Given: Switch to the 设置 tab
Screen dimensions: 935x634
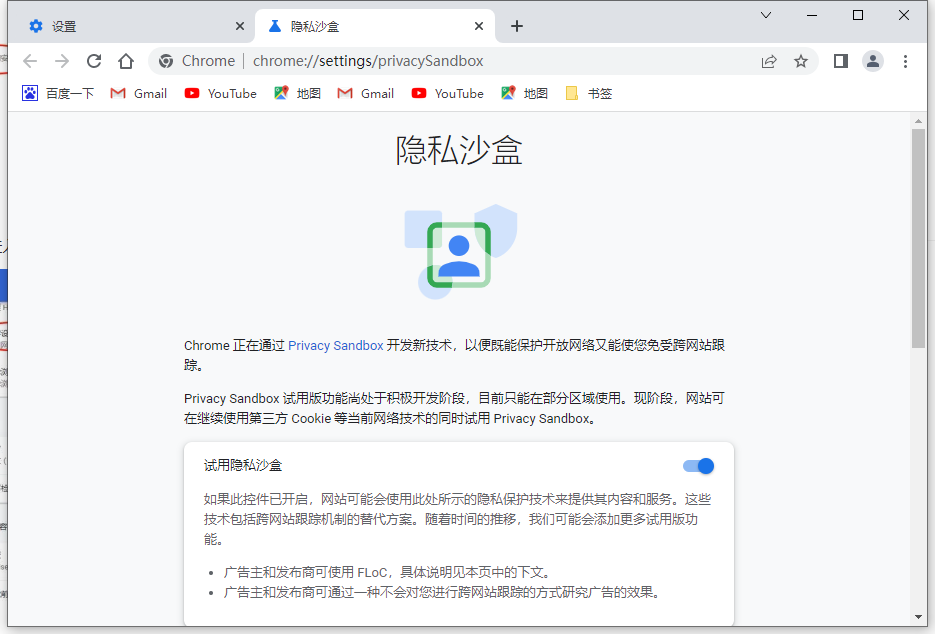Looking at the screenshot, I should (131, 26).
